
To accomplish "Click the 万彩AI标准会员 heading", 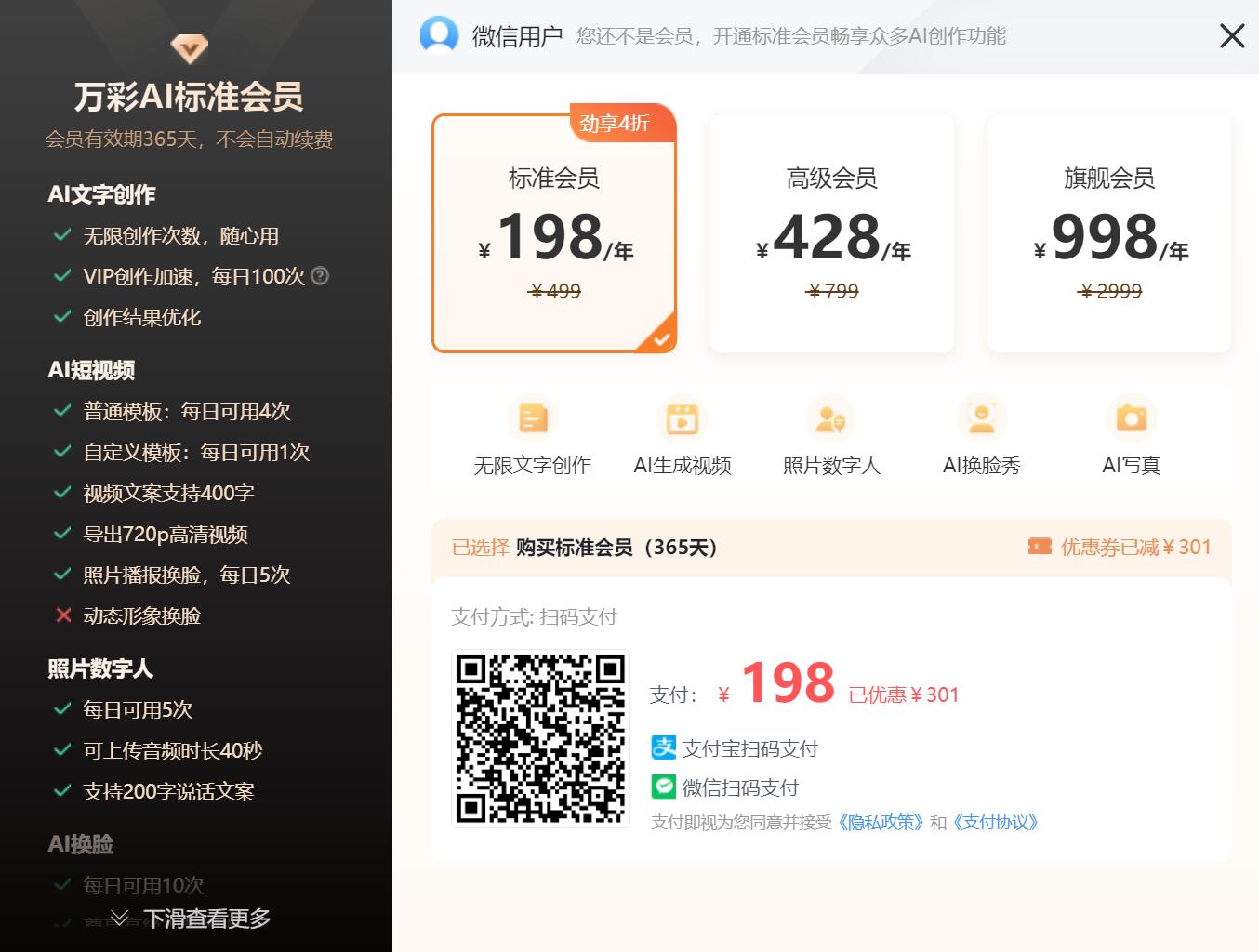I will click(189, 97).
